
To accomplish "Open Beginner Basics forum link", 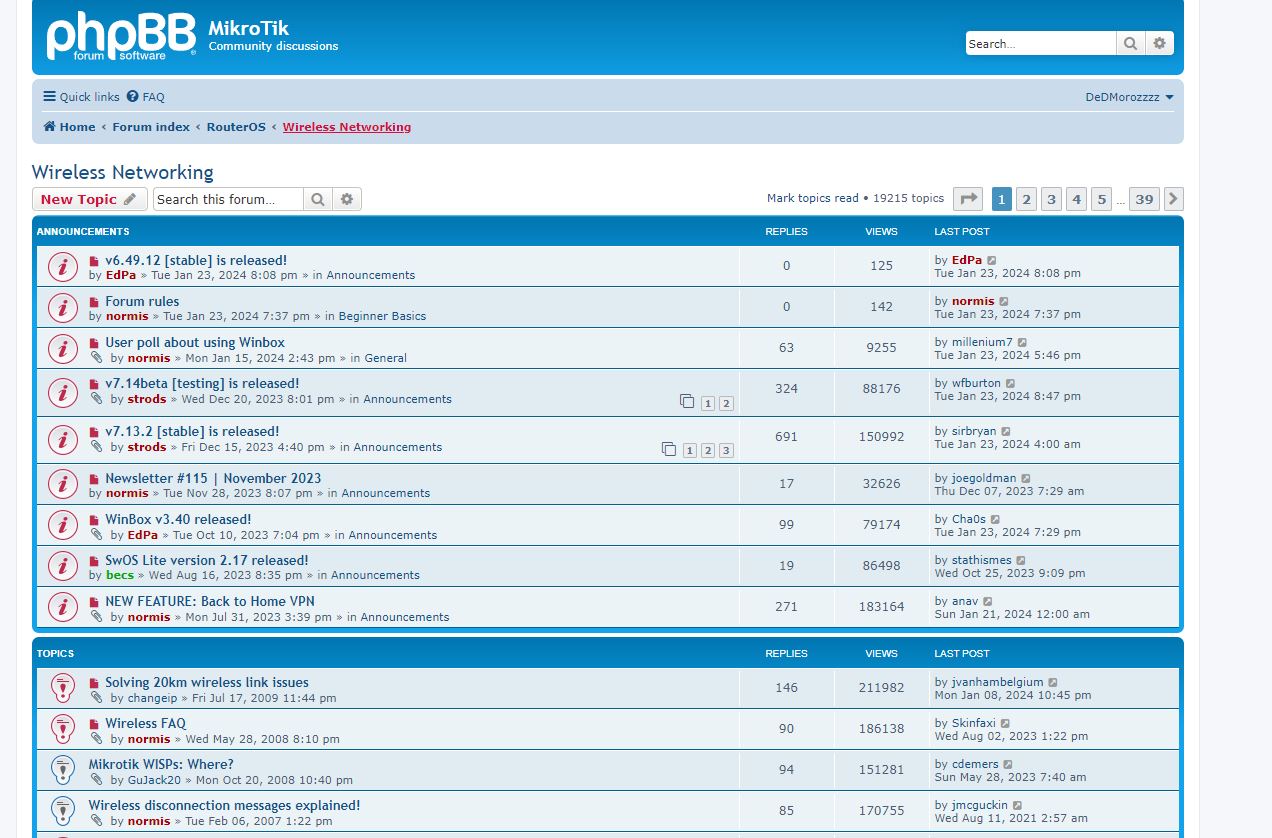I will click(x=382, y=316).
